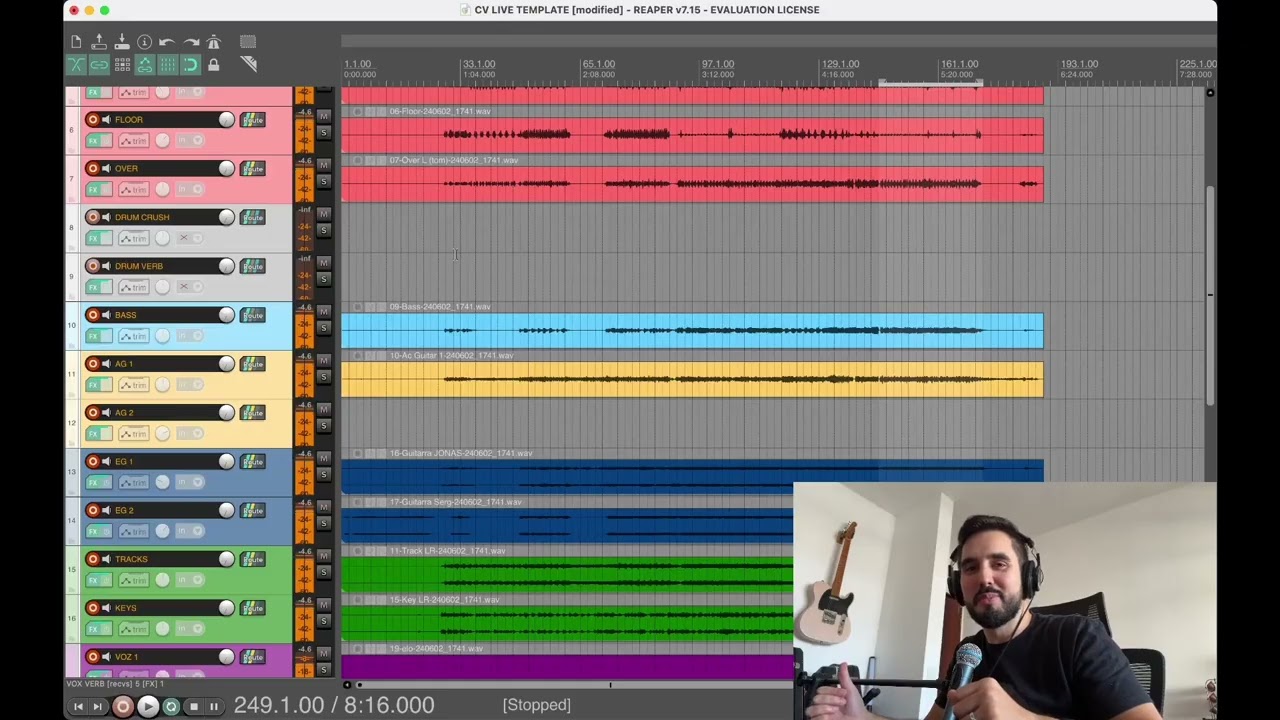Go to project start transport button
The image size is (1280, 720).
pyautogui.click(x=78, y=706)
